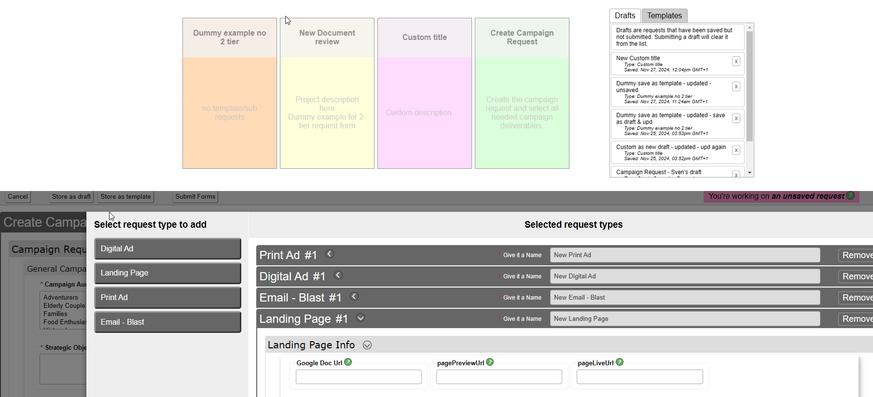Viewport: 873px width, 397px height.
Task: Select Families in Campaign Audience list
Action: [x=55, y=313]
